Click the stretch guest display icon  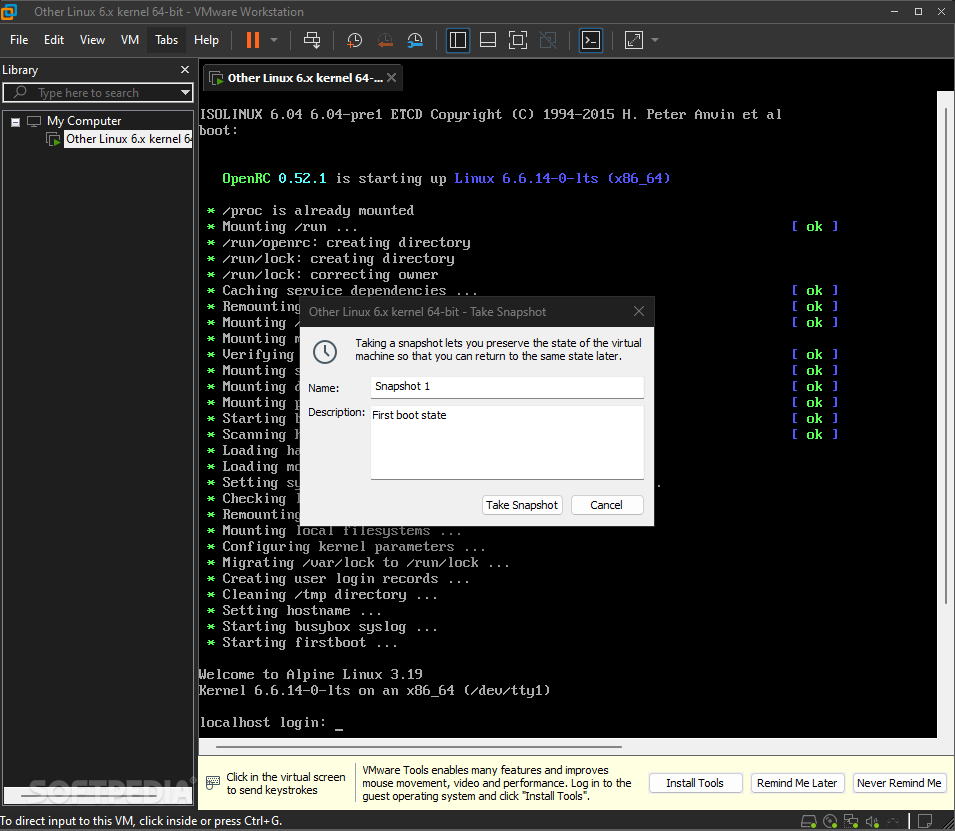(634, 40)
